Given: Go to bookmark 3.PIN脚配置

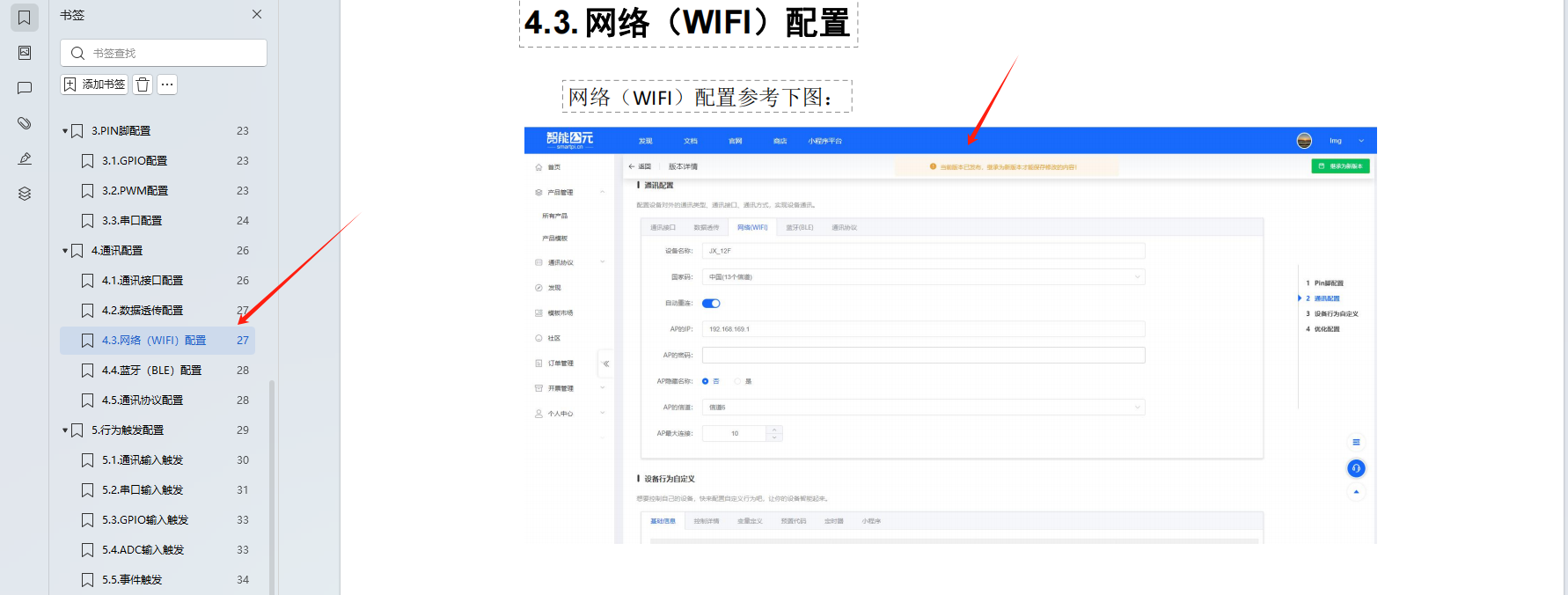Looking at the screenshot, I should click(121, 130).
